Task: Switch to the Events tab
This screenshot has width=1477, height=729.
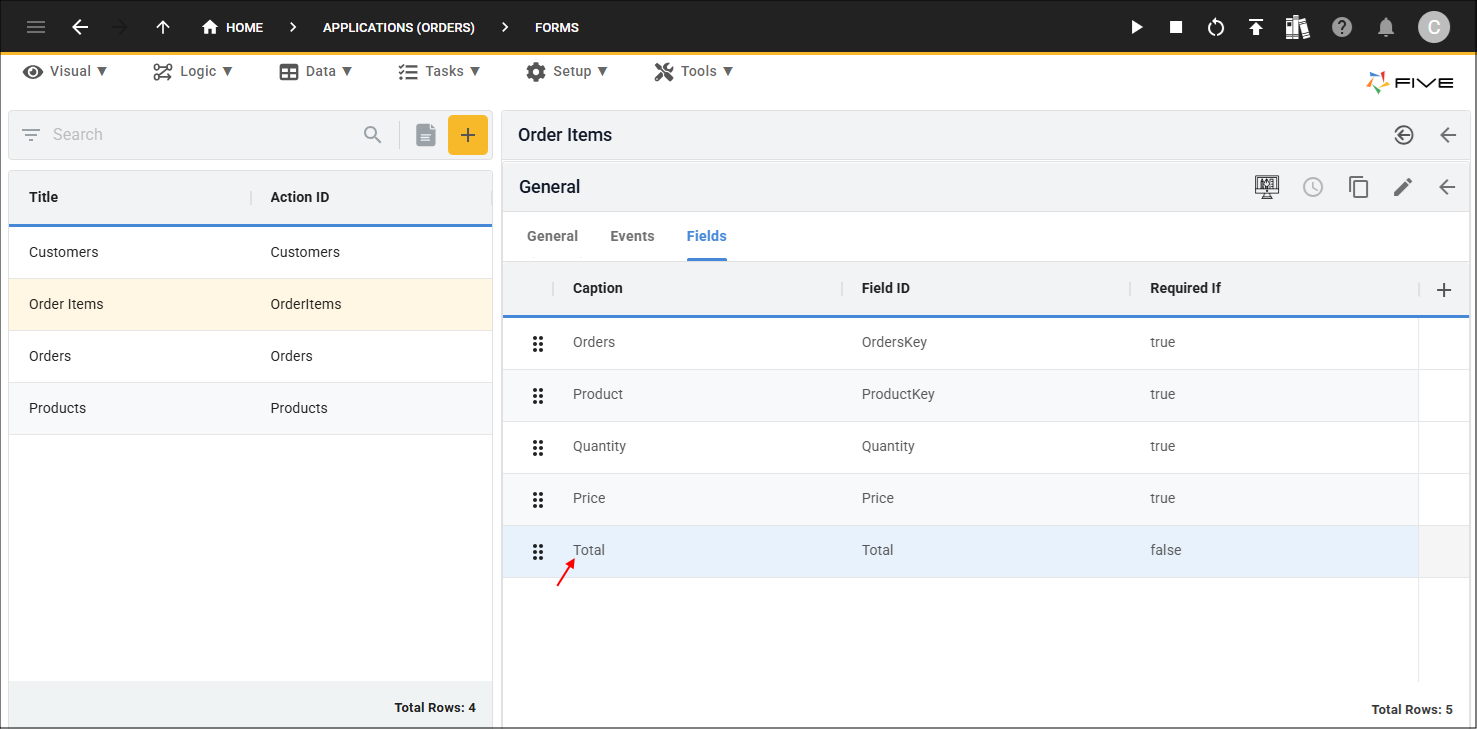Action: [632, 236]
